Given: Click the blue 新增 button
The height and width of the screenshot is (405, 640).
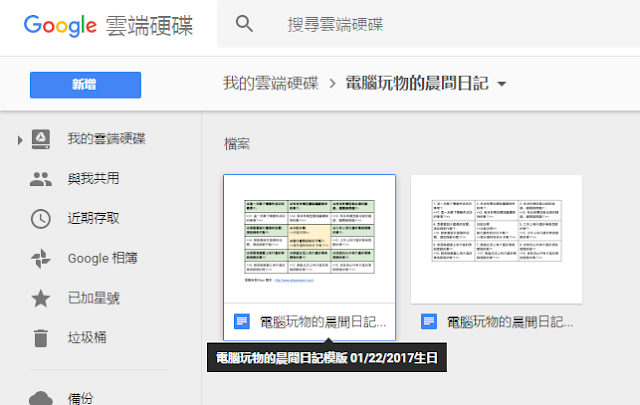Looking at the screenshot, I should 85,85.
